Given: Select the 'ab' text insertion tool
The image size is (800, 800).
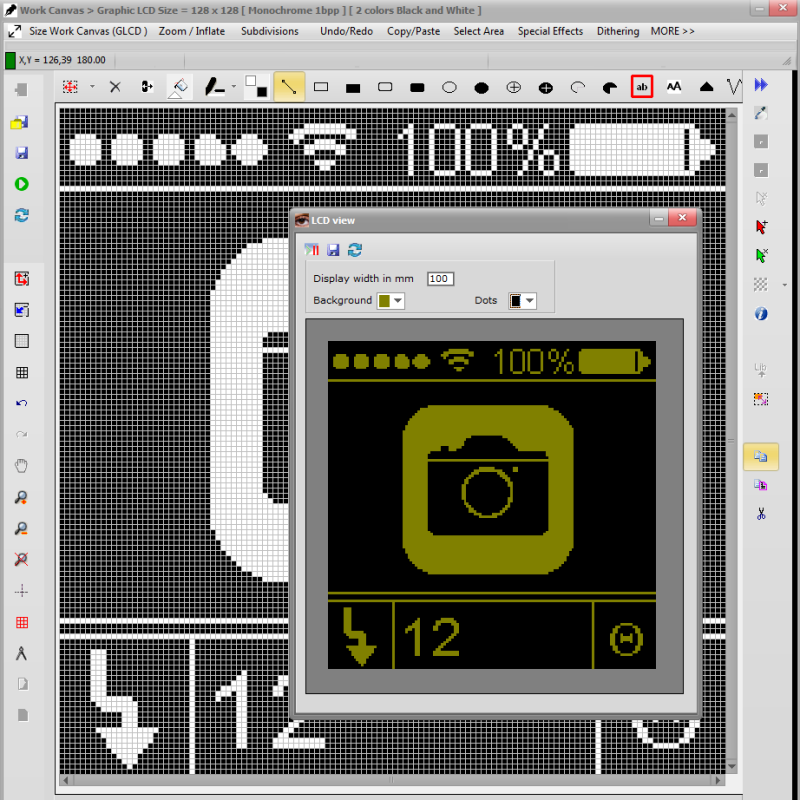Looking at the screenshot, I should [642, 87].
